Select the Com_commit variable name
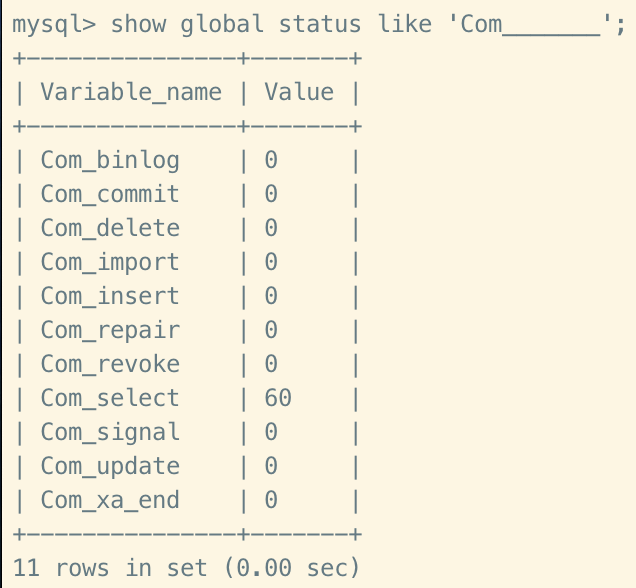This screenshot has height=588, width=636. [110, 194]
